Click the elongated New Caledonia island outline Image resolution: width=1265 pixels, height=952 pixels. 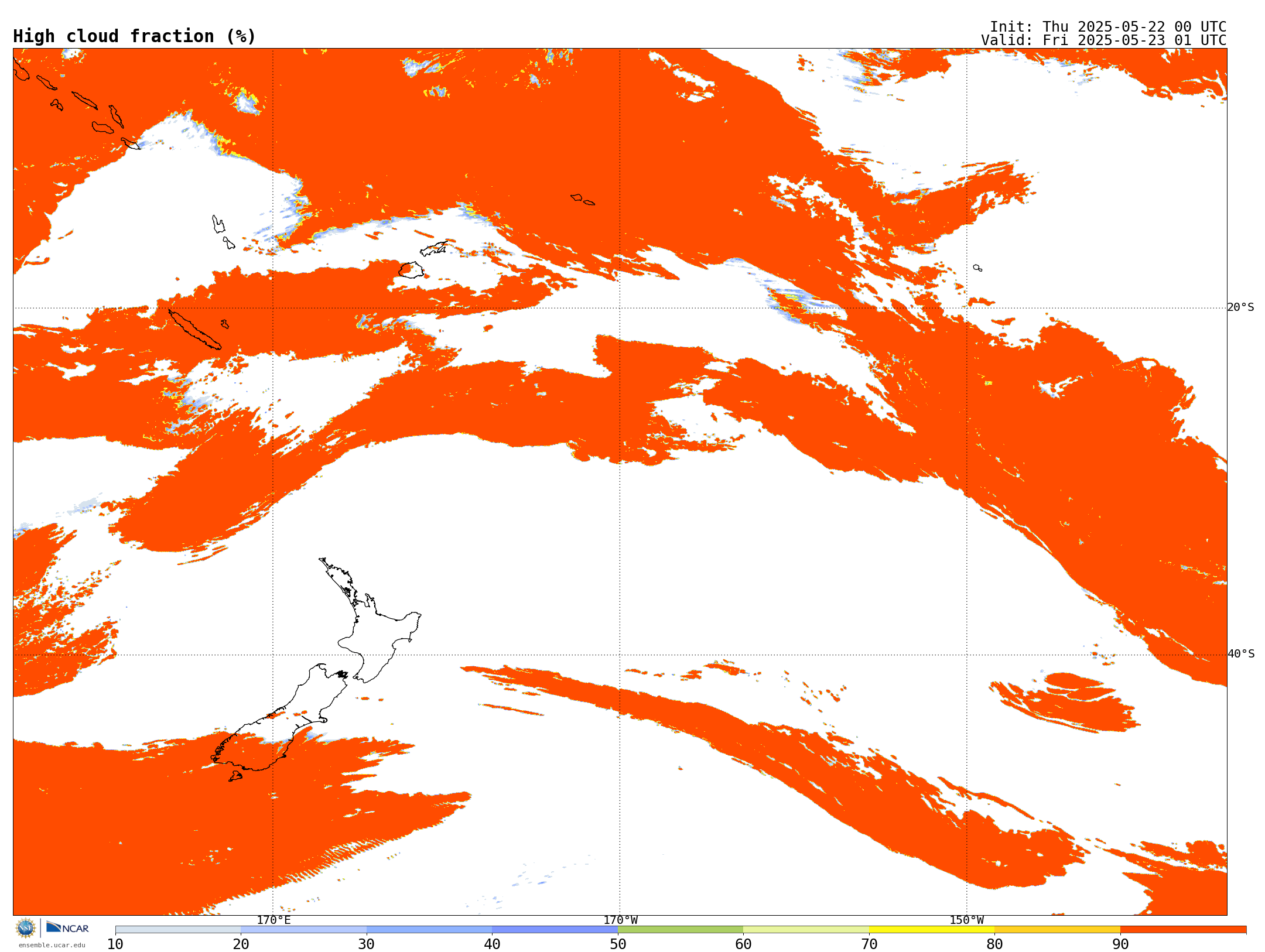coord(194,330)
